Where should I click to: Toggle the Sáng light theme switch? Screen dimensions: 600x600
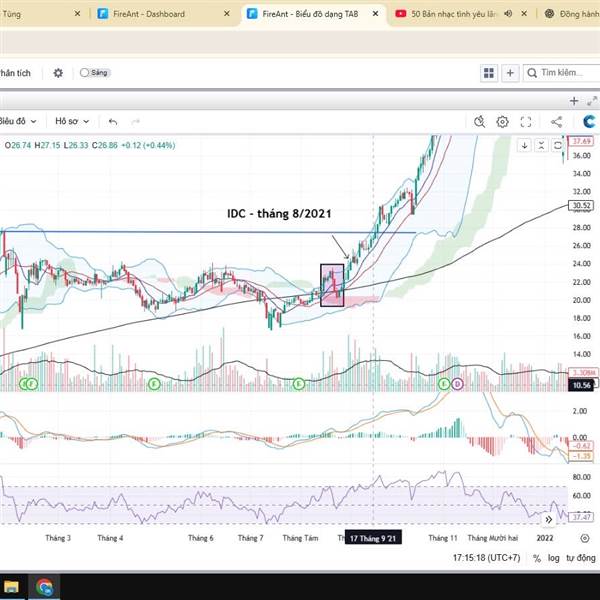(x=95, y=73)
